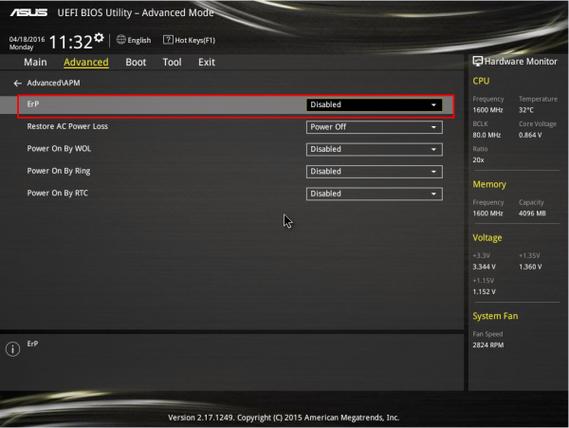
Task: Switch to the Boot tab
Action: click(136, 62)
